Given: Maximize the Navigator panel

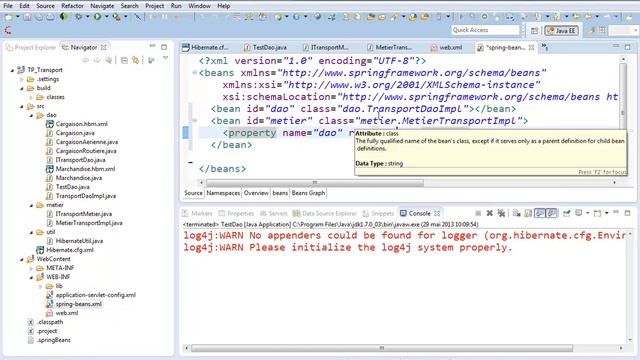Looking at the screenshot, I should 164,47.
